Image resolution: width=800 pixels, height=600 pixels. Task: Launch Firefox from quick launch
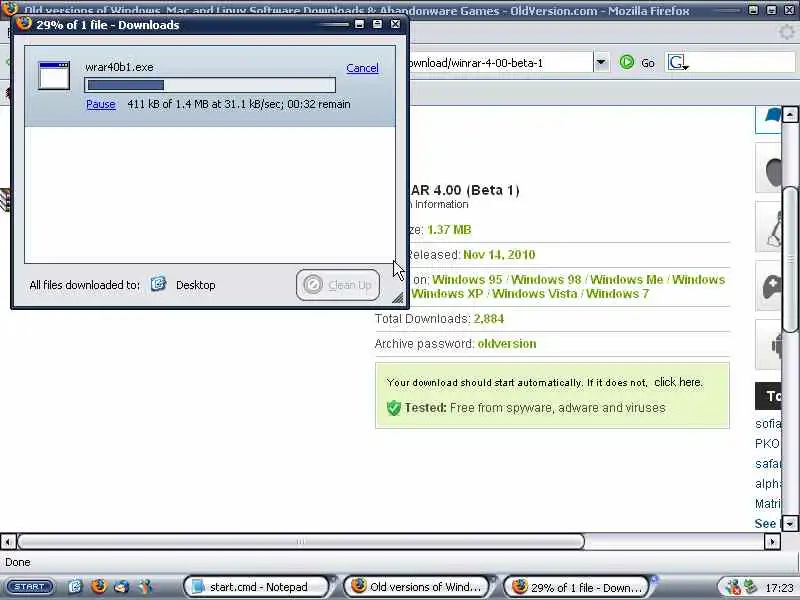point(99,586)
